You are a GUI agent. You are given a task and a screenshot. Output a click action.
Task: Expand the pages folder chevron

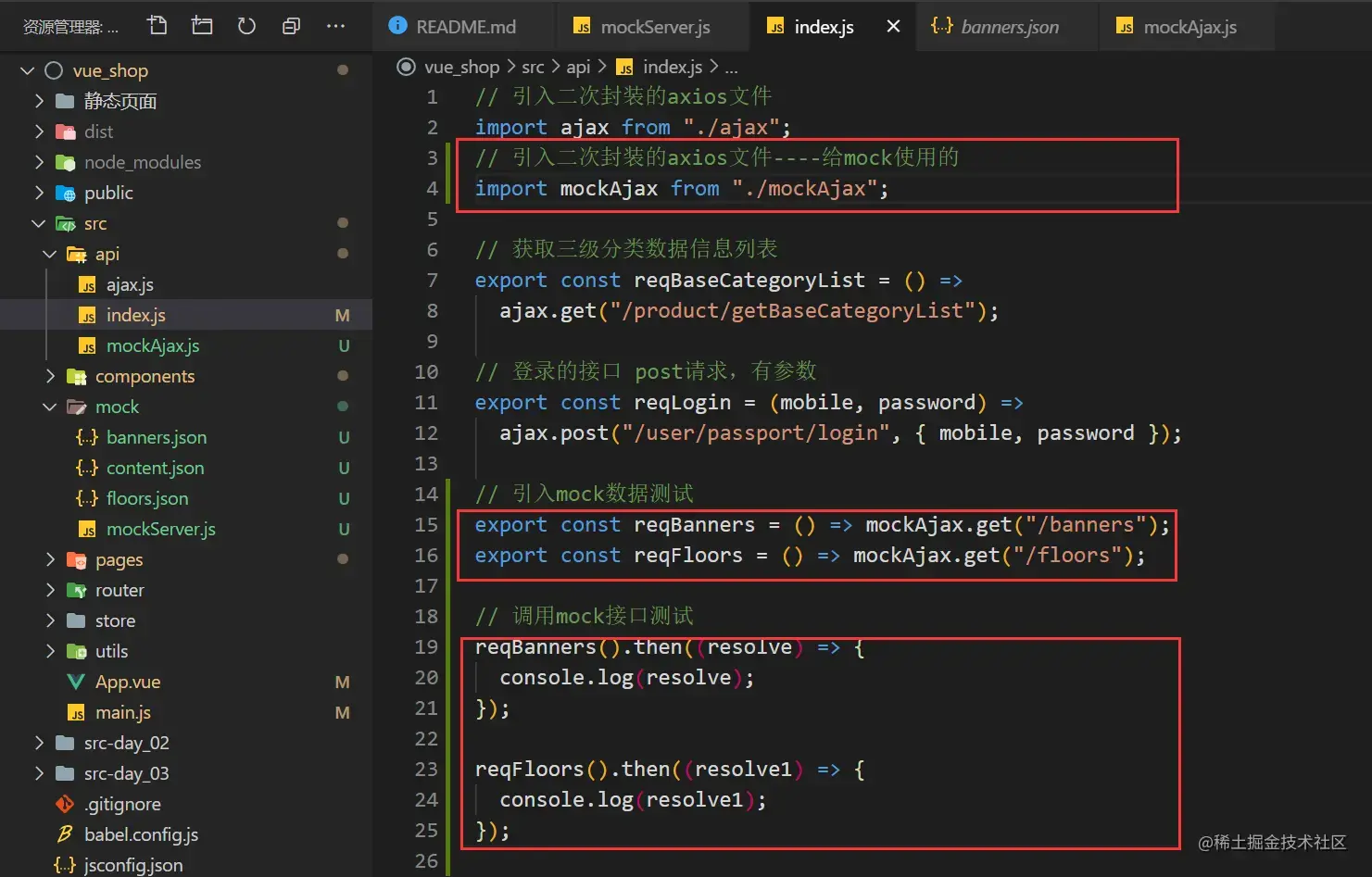click(50, 559)
